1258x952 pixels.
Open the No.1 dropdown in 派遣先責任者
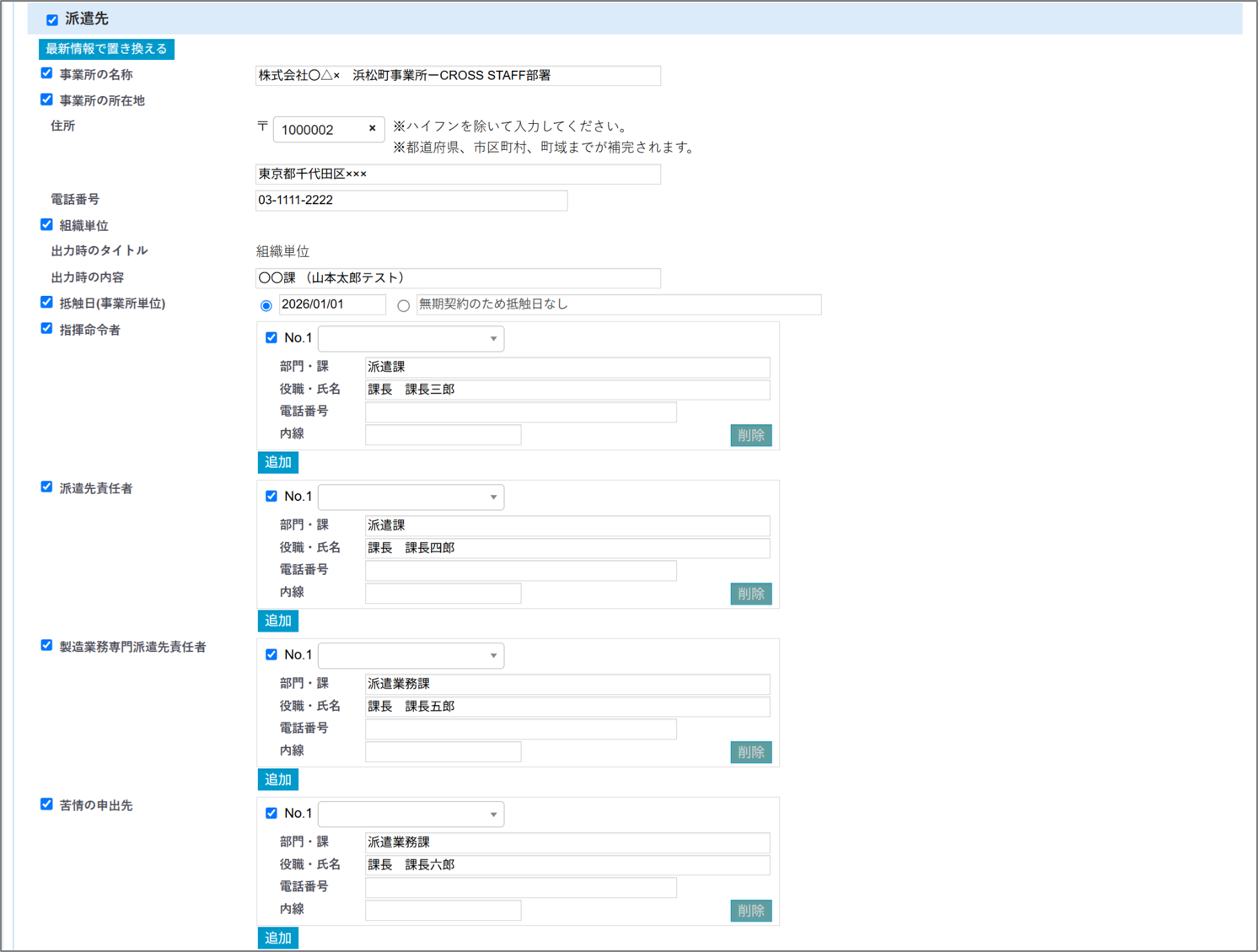click(x=411, y=498)
